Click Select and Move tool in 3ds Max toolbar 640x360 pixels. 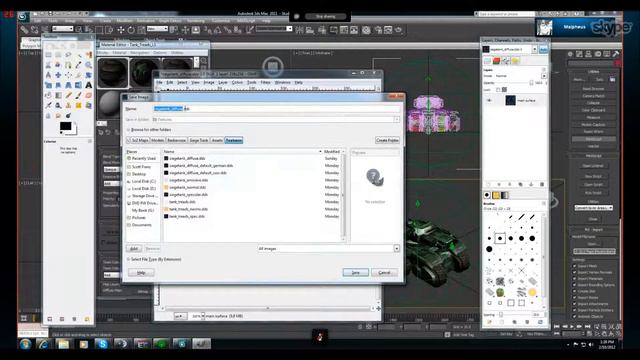click(x=121, y=30)
